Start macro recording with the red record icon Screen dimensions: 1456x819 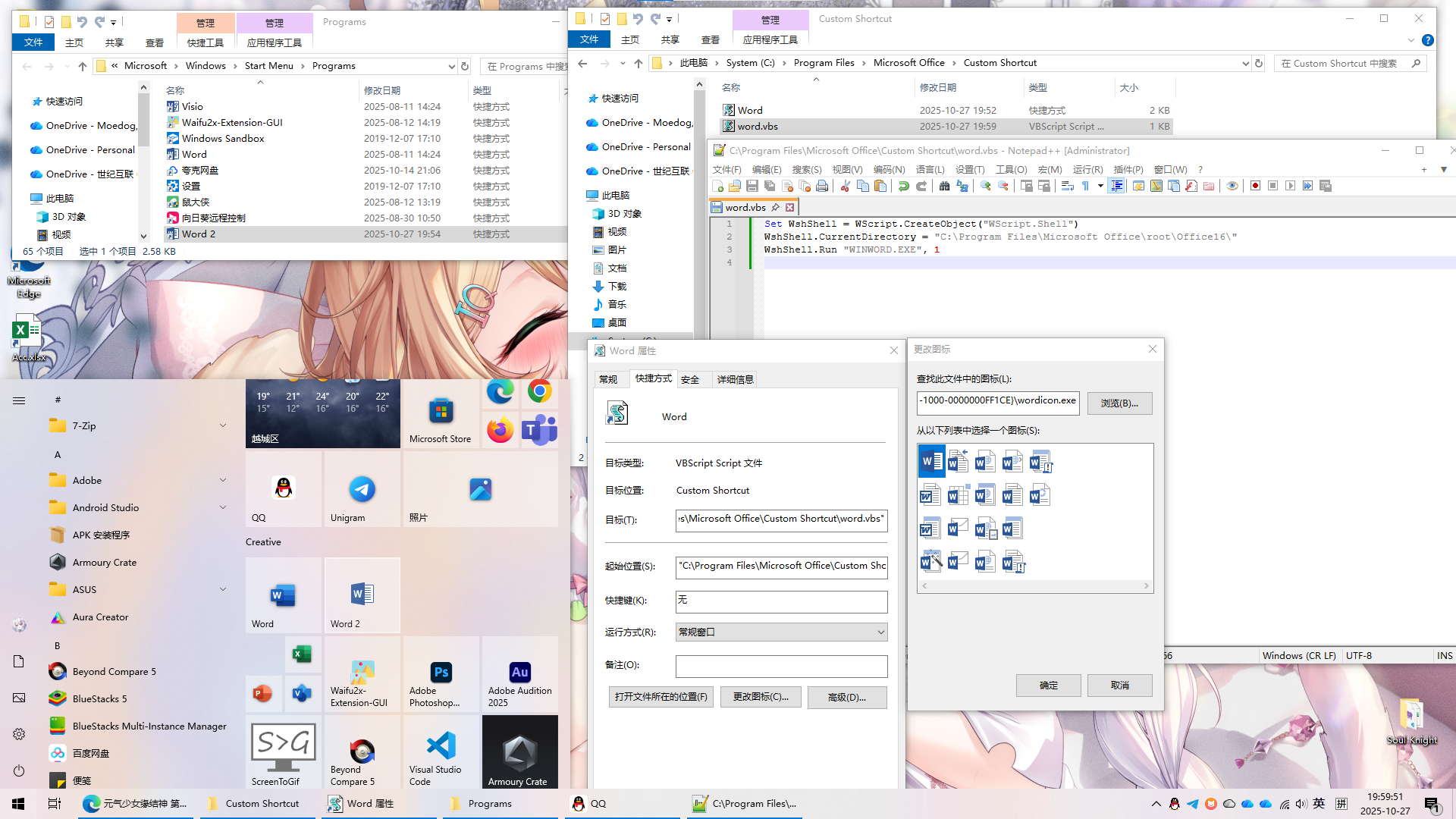(1255, 186)
